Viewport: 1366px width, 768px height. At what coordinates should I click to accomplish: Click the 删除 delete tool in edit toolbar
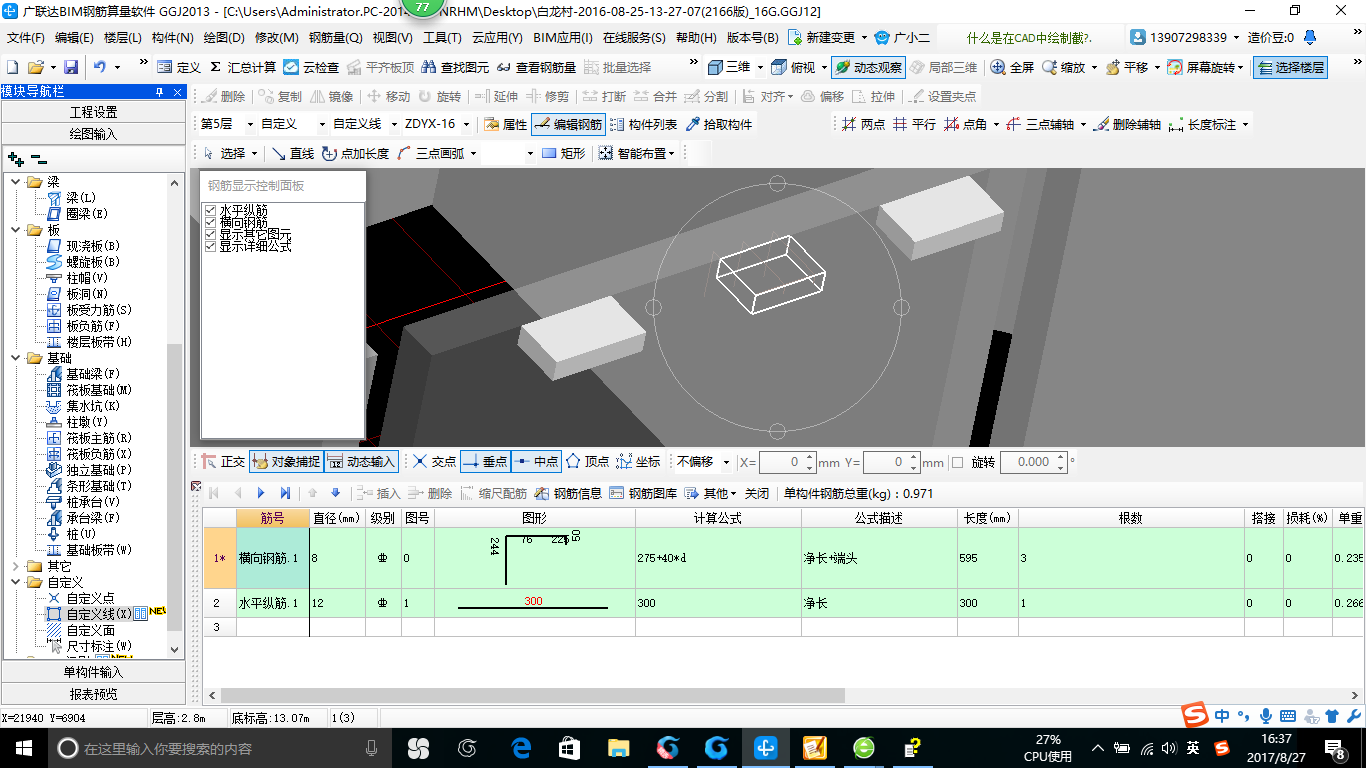point(223,96)
